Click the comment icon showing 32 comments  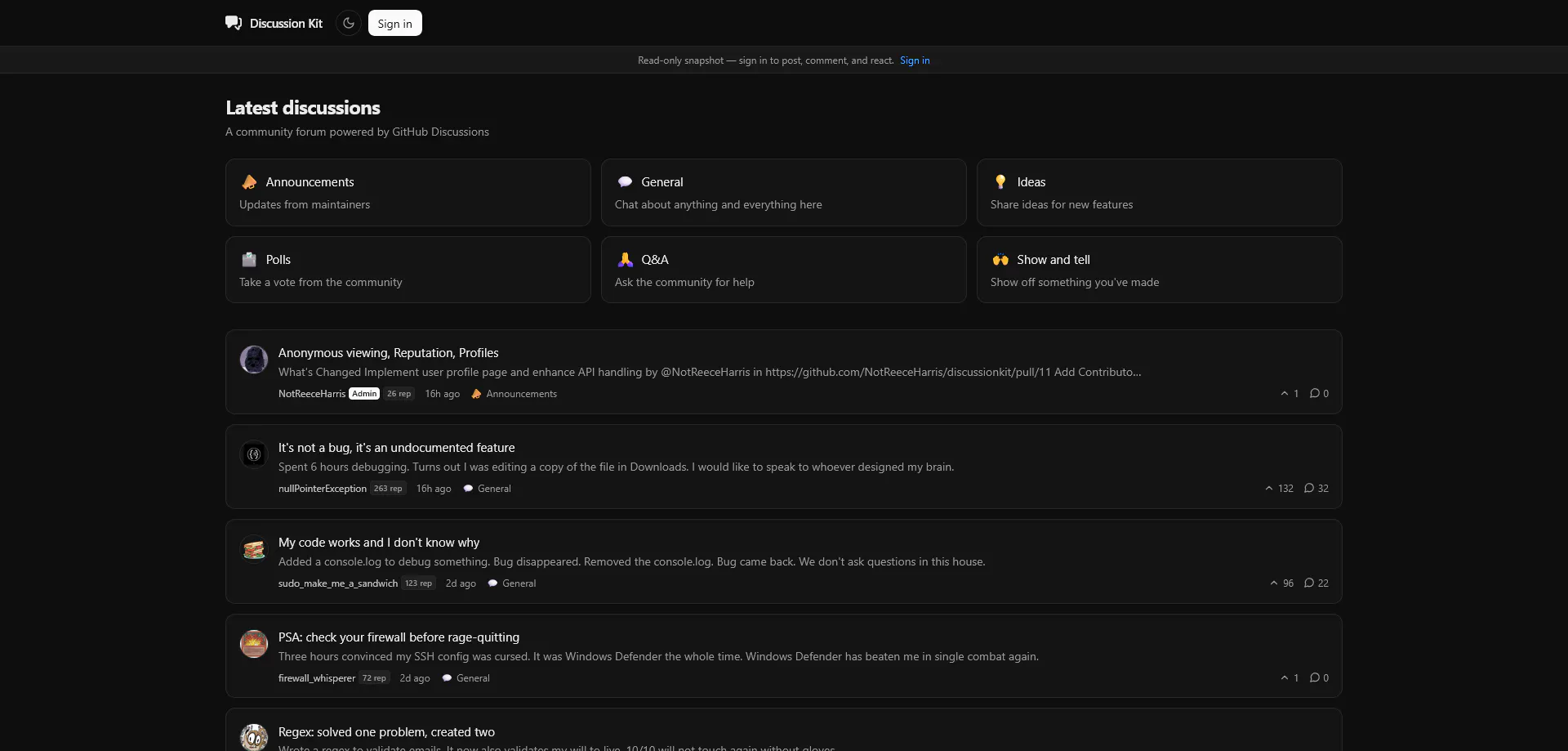coord(1309,489)
